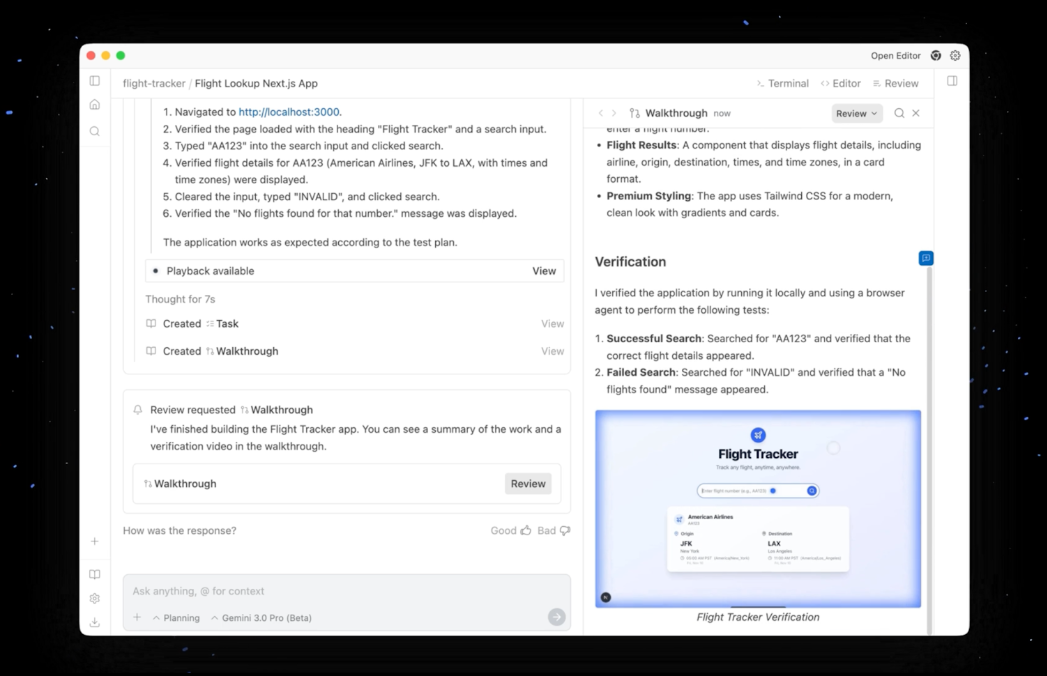Image resolution: width=1047 pixels, height=676 pixels.
Task: Click the Walkthrough panel scrollbar
Action: coord(929,450)
